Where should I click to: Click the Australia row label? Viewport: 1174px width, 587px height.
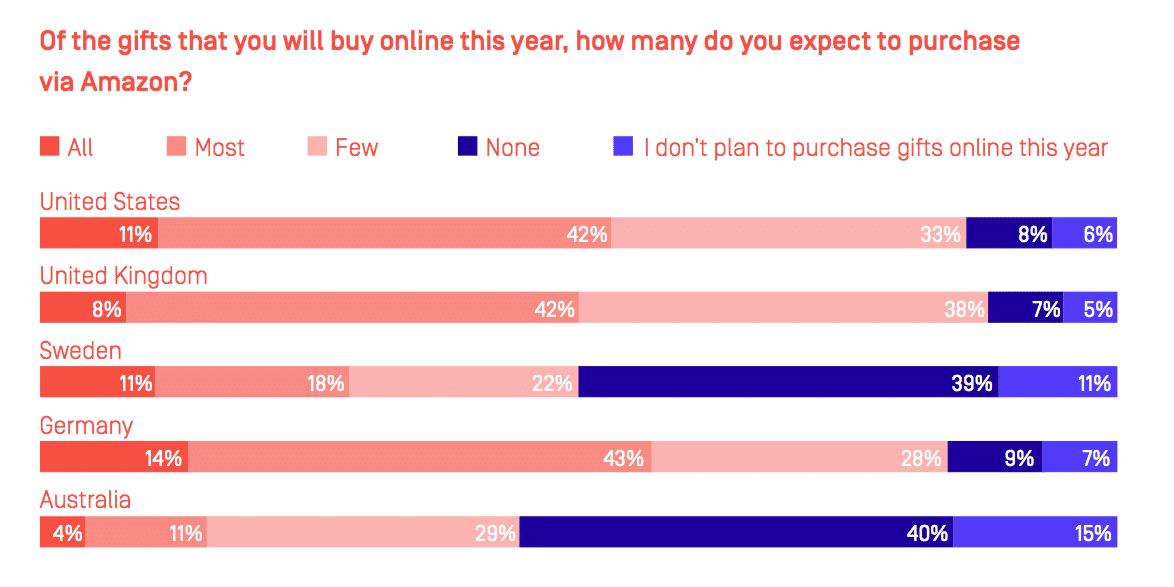pyautogui.click(x=85, y=499)
